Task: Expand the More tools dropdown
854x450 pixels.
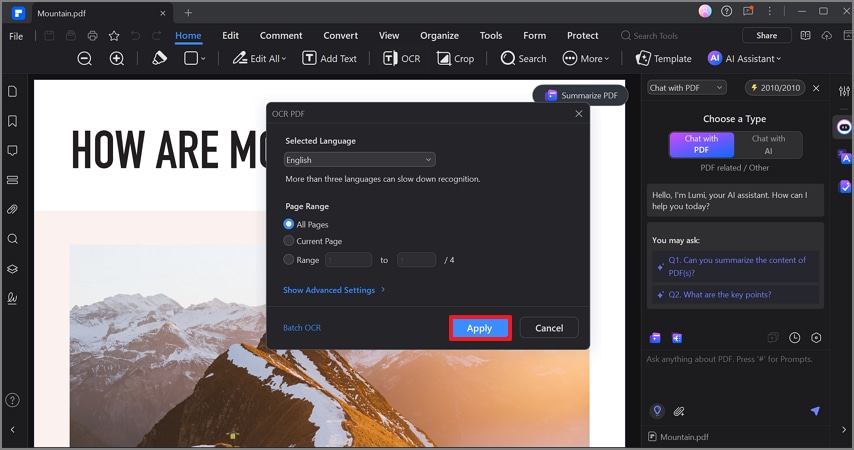Action: point(585,58)
